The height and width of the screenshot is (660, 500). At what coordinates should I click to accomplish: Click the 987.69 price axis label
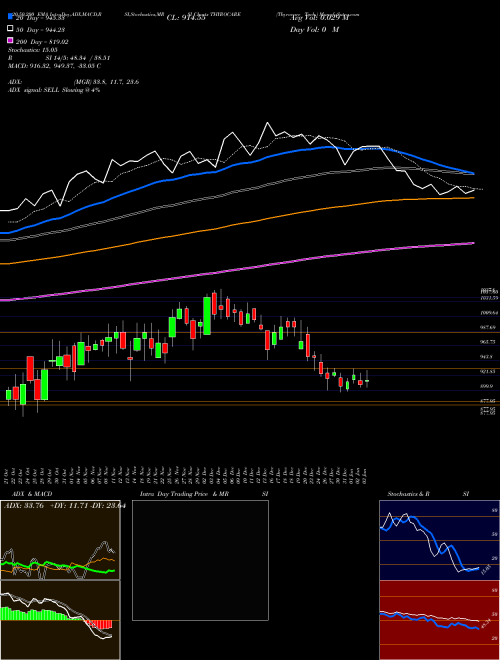489,327
